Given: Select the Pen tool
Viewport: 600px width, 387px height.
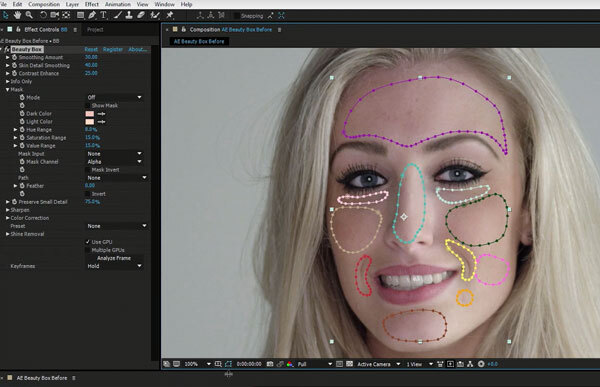Looking at the screenshot, I should pos(92,15).
